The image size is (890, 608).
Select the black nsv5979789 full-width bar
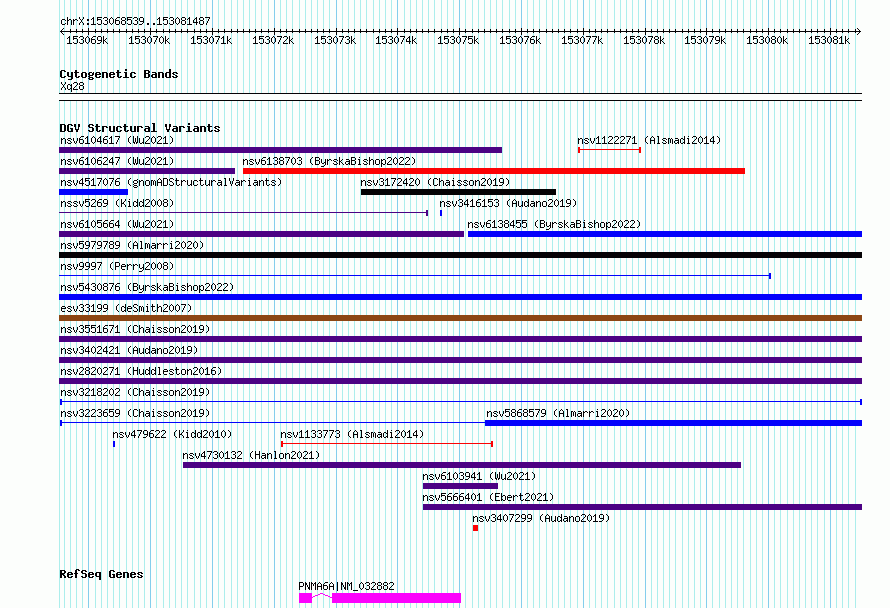tap(460, 255)
